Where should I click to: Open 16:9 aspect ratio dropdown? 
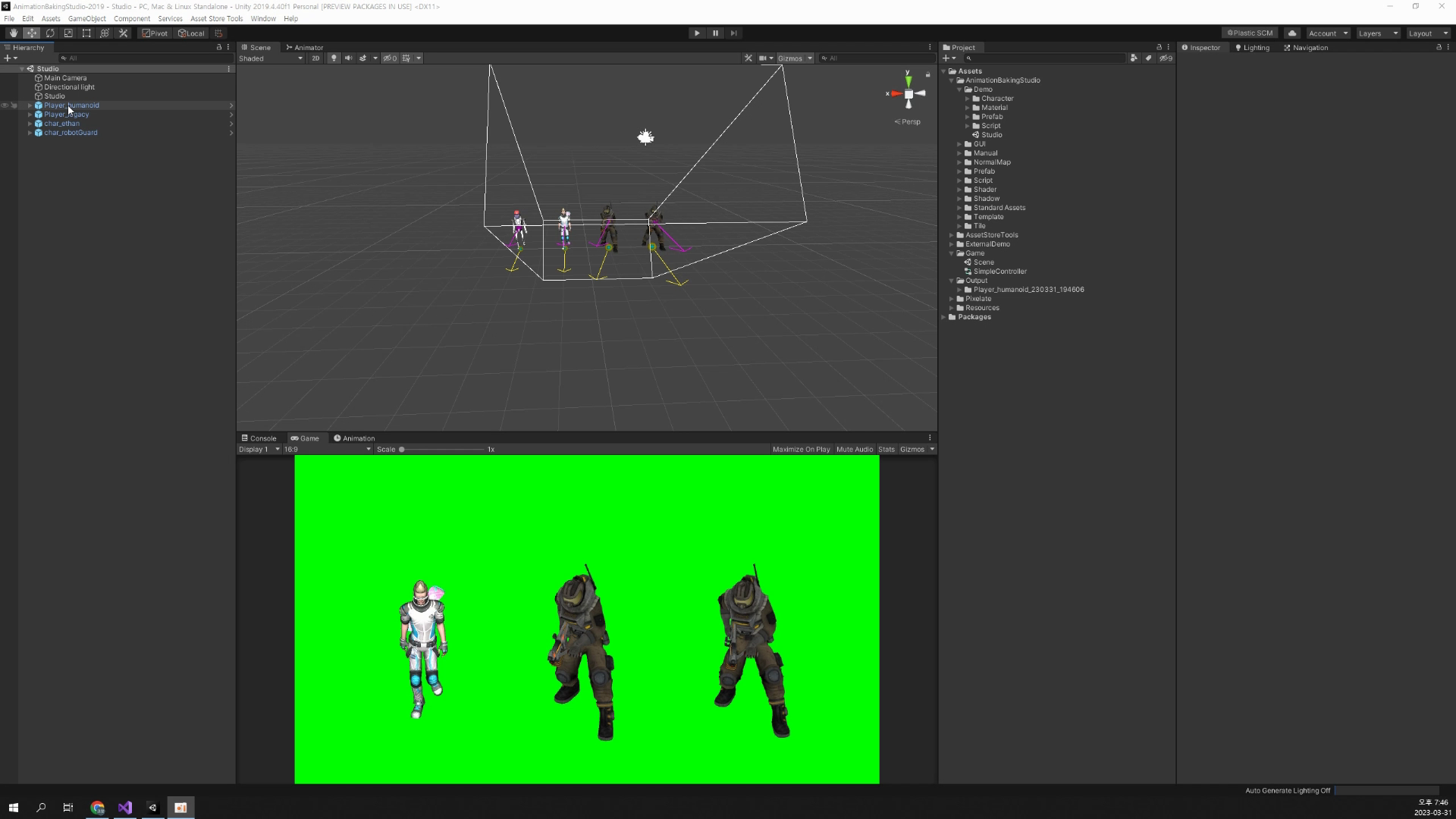(x=328, y=450)
